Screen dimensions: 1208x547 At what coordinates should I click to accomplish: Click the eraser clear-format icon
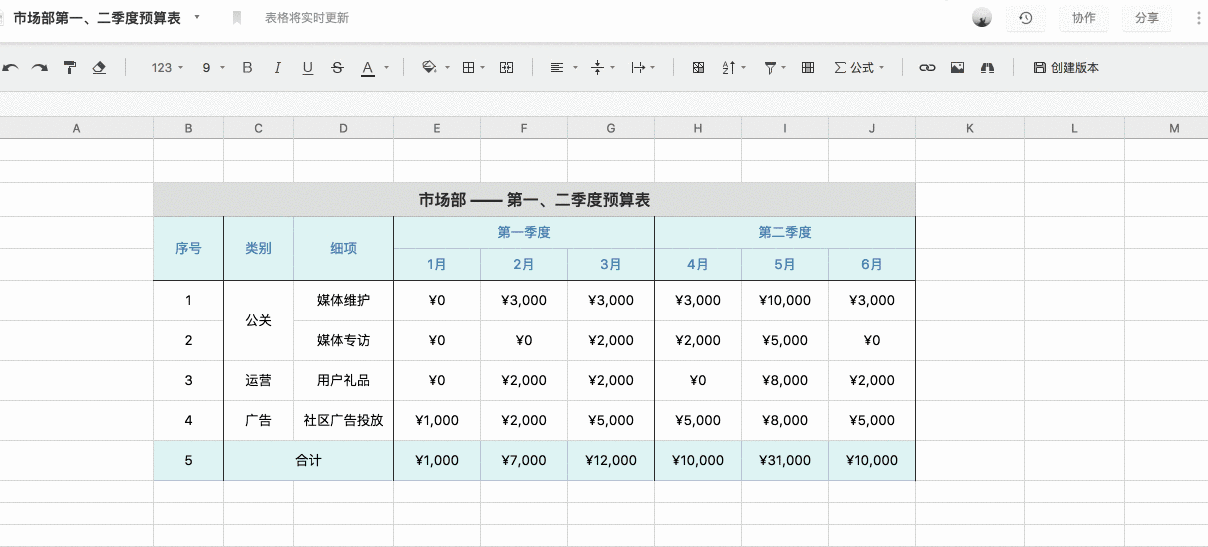[99, 68]
